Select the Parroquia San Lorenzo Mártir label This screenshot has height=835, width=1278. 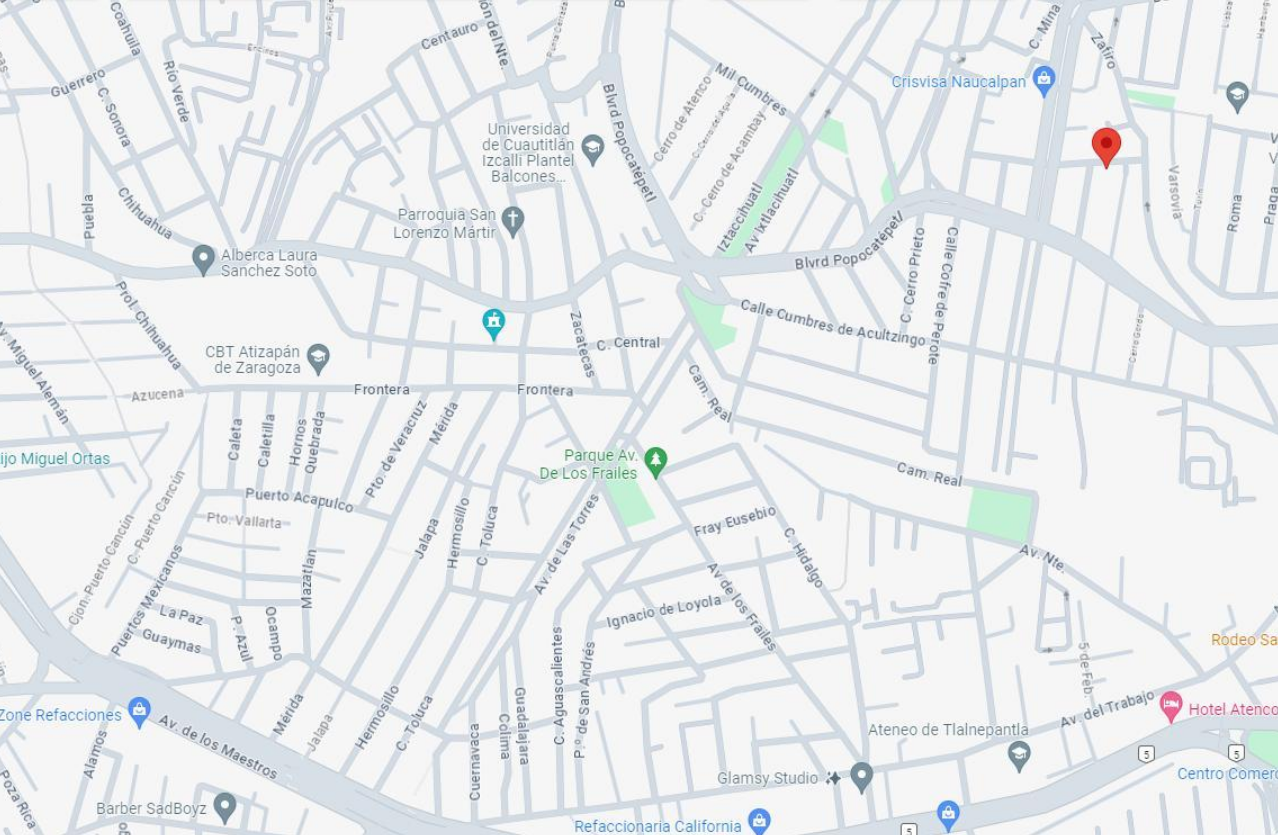(446, 223)
